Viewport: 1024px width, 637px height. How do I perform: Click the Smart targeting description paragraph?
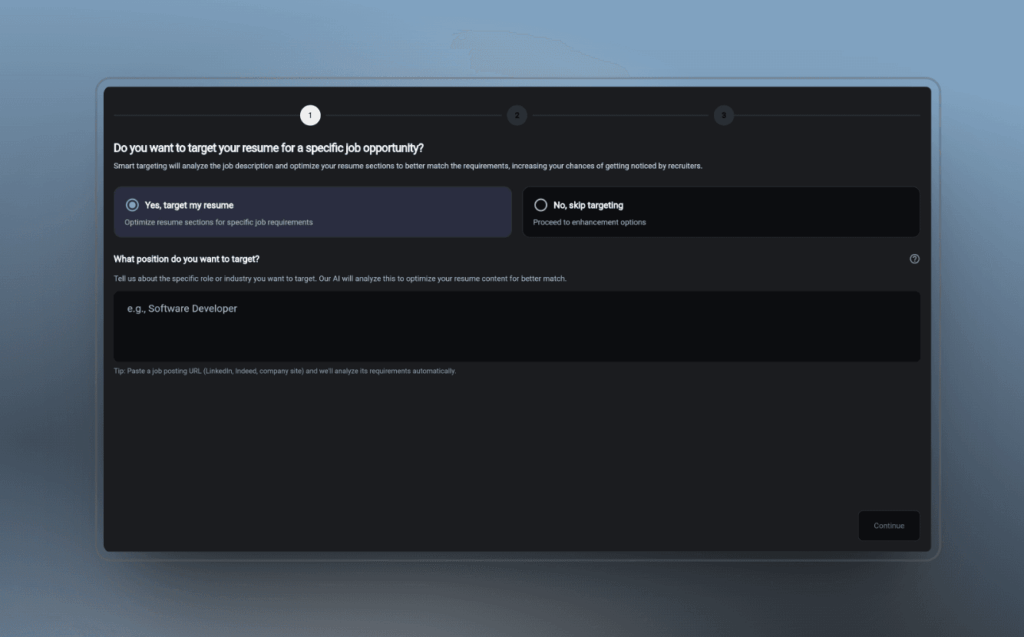(408, 166)
